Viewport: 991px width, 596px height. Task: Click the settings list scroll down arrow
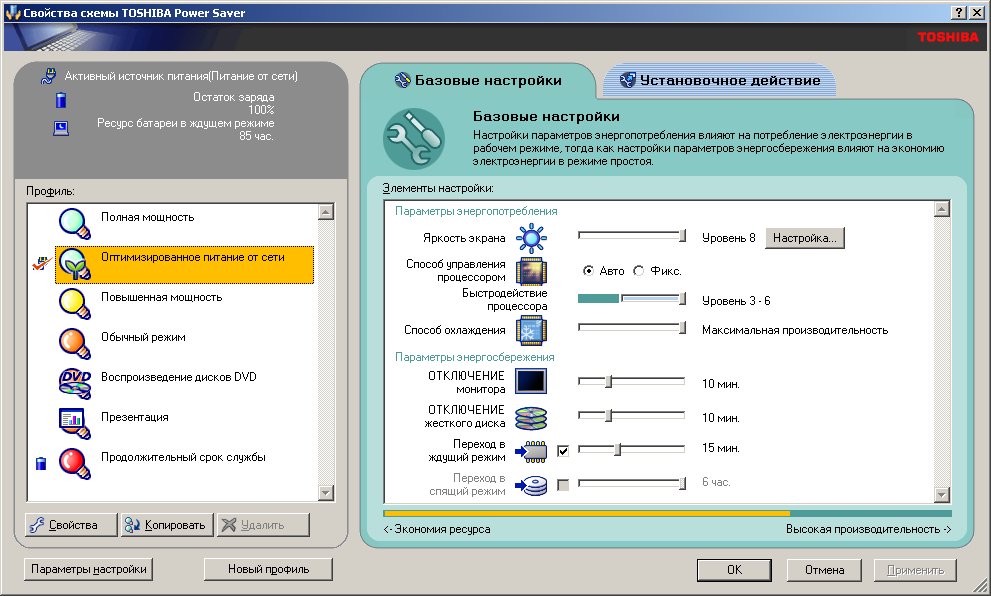coord(942,495)
